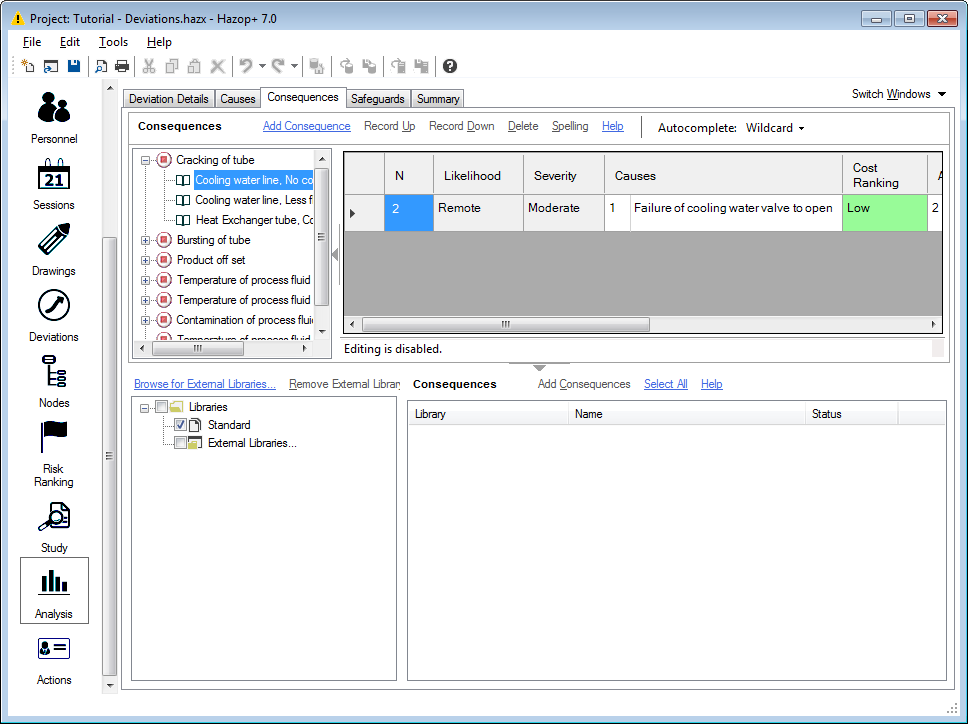Click the Add Consequence link
968x724 pixels.
coord(306,126)
